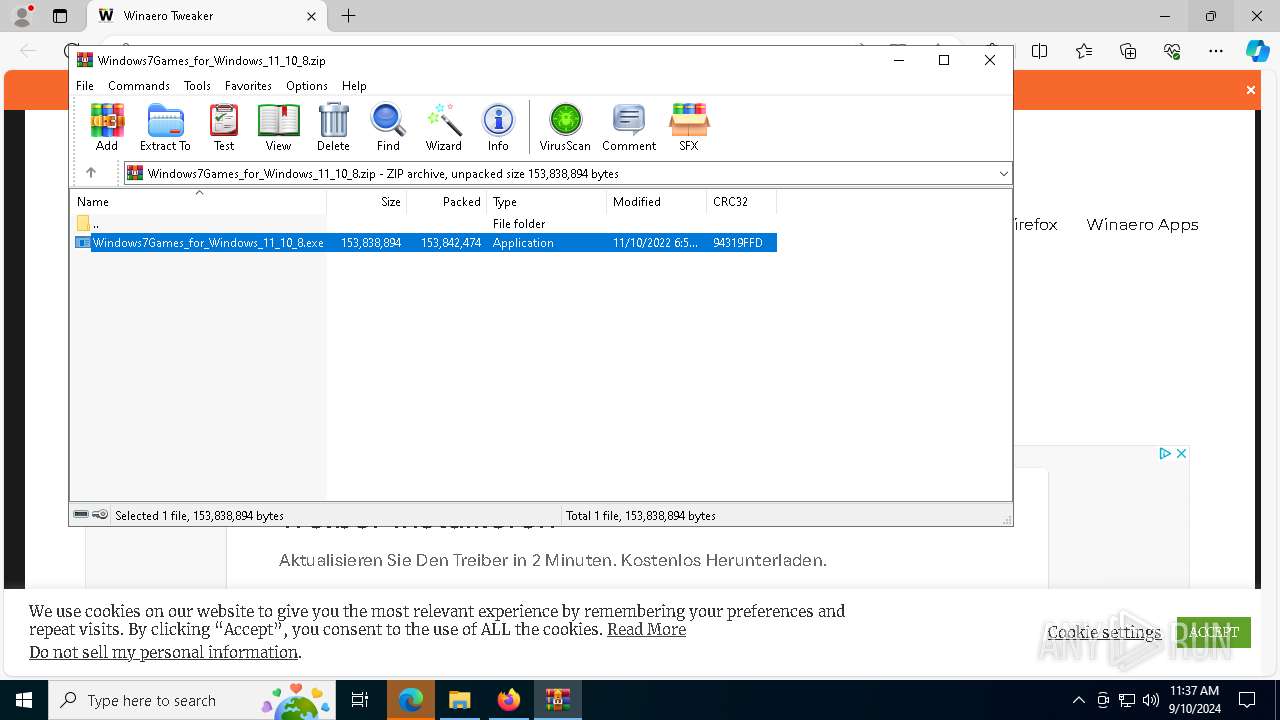The width and height of the screenshot is (1280, 720).
Task: Open Edge tab actions menu icon
Action: tap(60, 16)
